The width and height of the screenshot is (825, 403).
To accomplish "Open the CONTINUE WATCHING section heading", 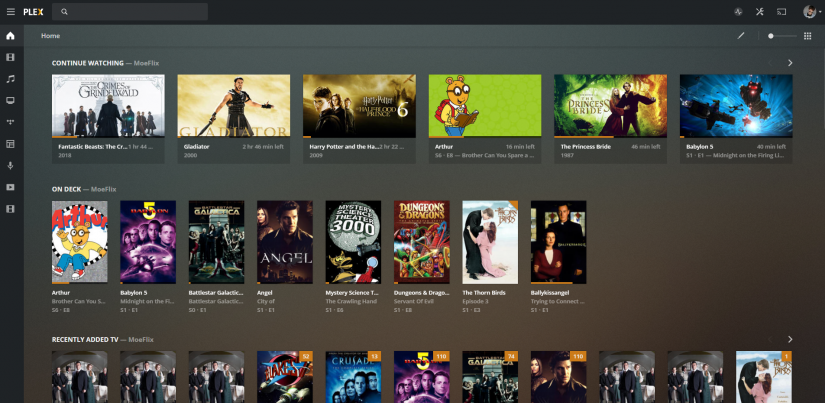I will 87,63.
